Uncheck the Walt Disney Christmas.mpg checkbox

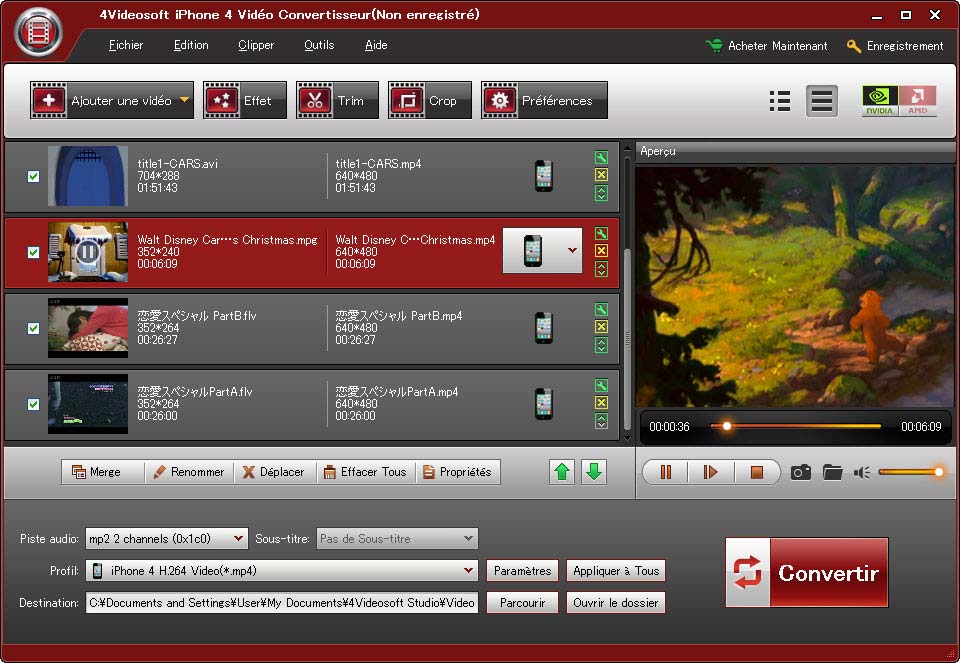point(33,252)
